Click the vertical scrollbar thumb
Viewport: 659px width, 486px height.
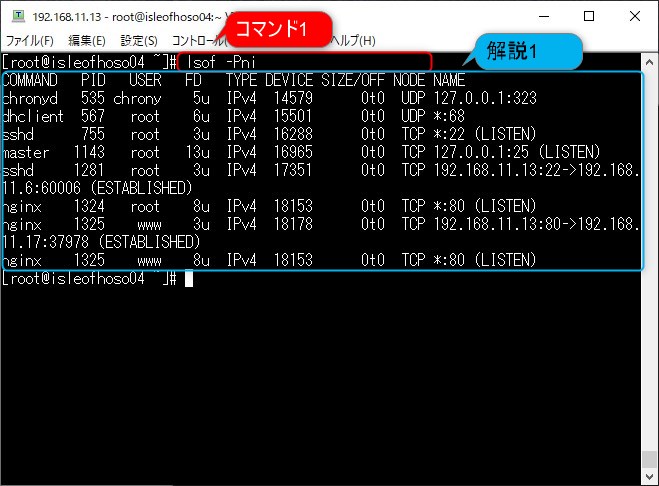649,460
